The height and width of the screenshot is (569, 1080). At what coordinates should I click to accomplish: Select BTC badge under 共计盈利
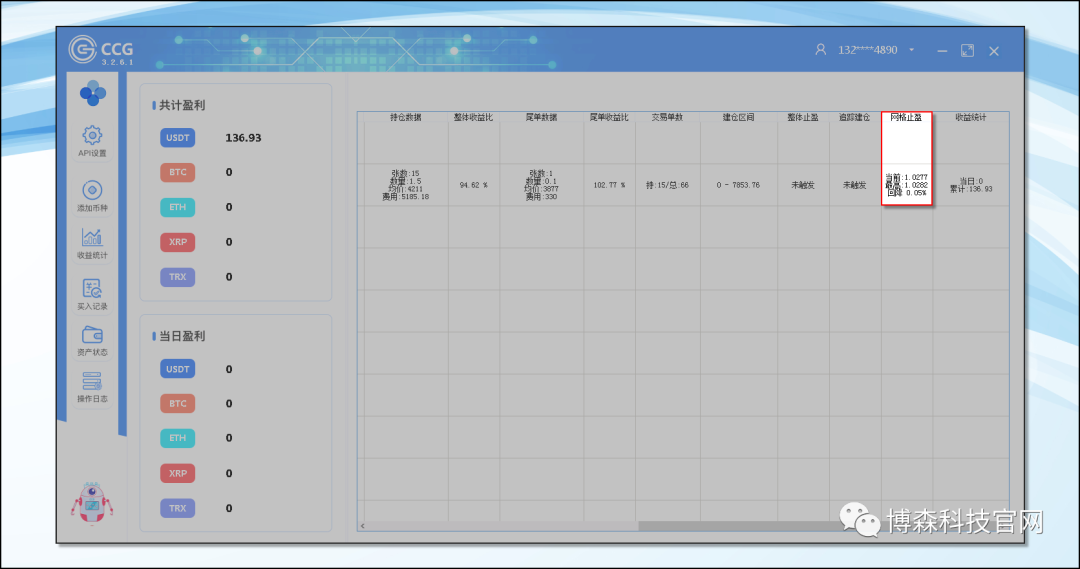tap(178, 172)
